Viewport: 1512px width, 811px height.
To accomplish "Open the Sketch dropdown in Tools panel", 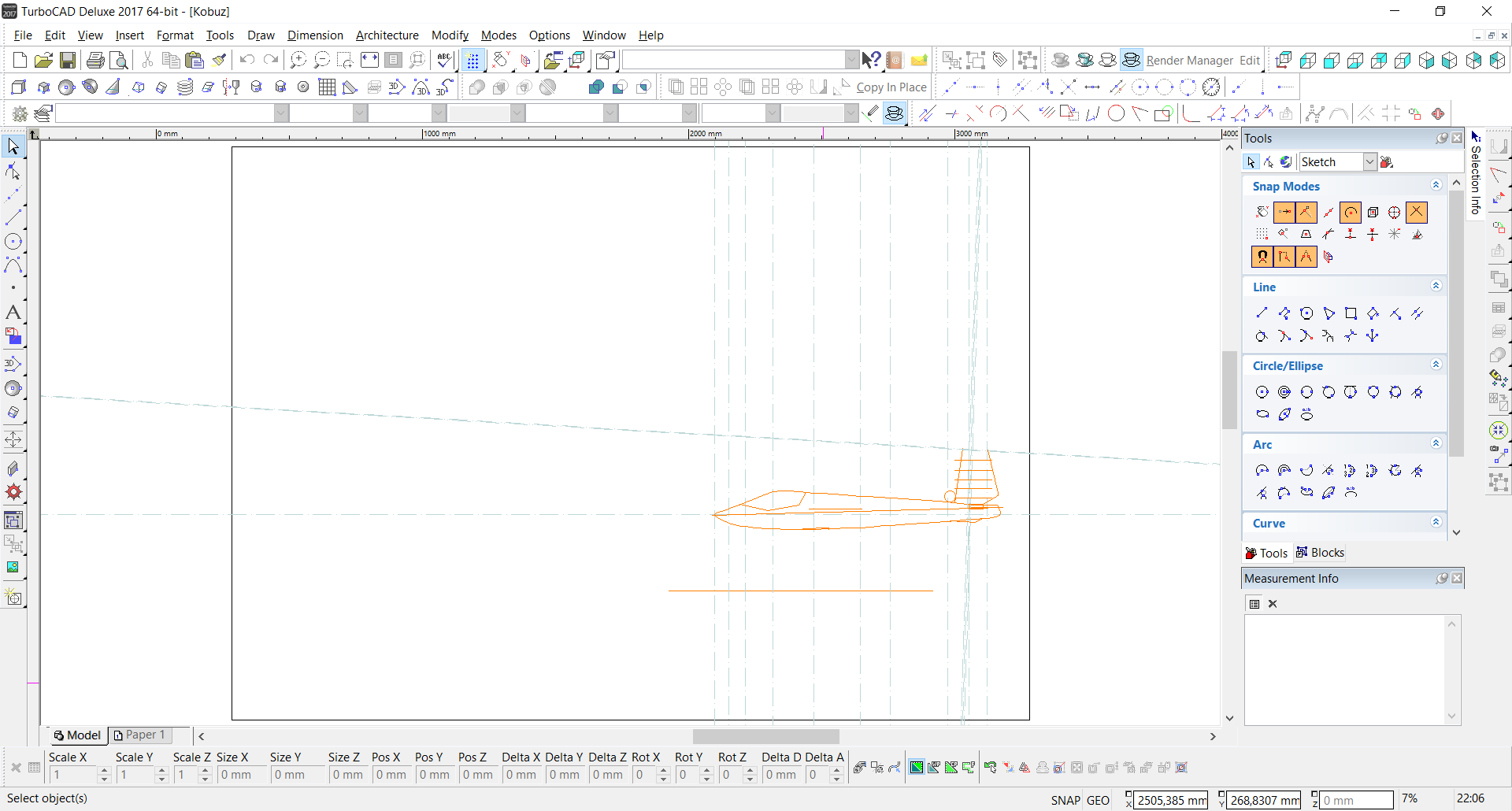I will click(1369, 162).
